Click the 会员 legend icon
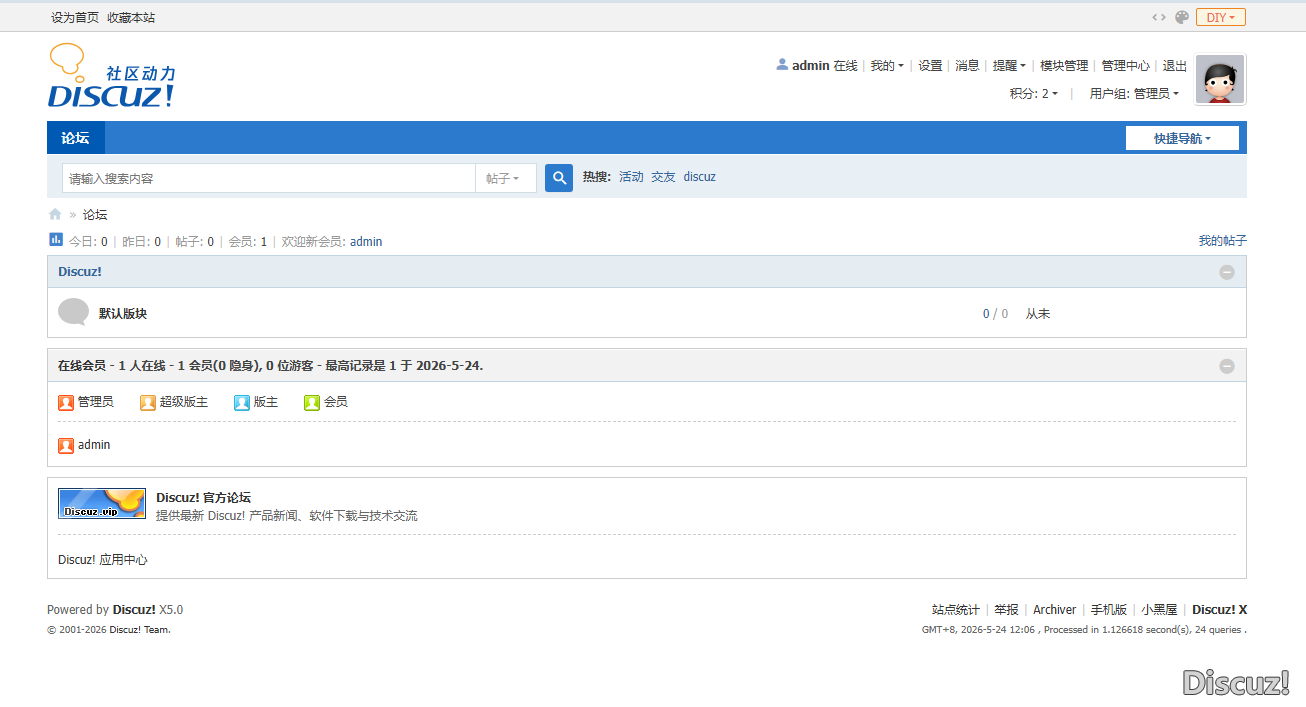This screenshot has height=707, width=1306. point(312,403)
